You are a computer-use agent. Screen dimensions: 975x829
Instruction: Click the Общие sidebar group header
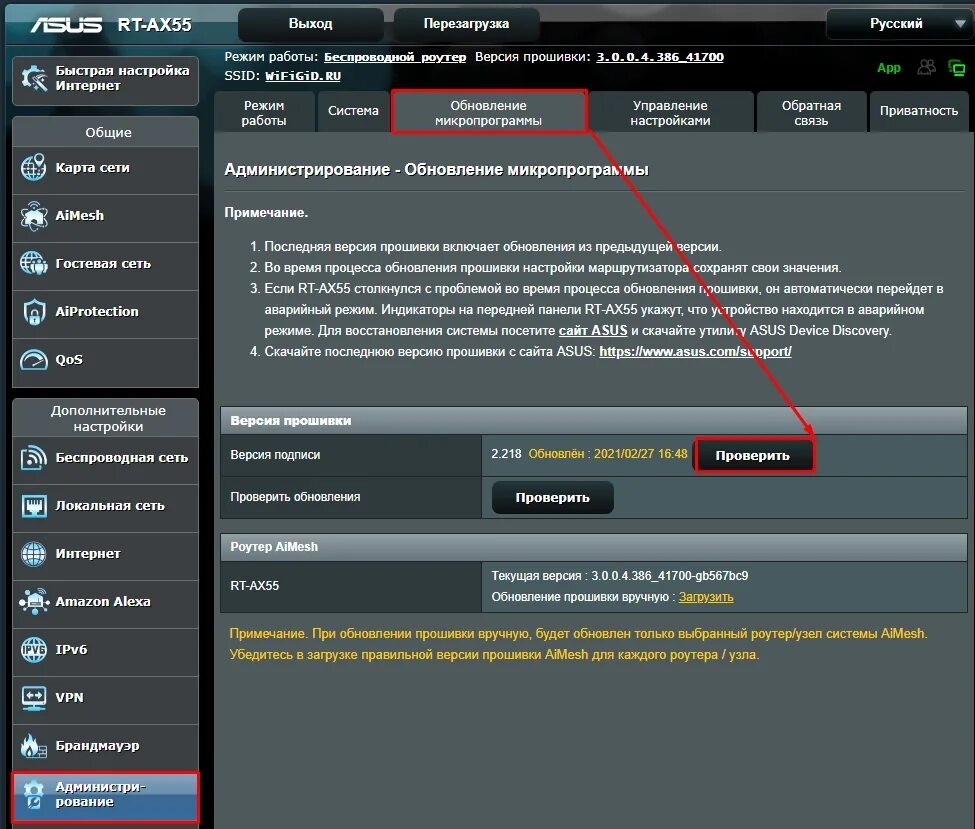coord(108,132)
